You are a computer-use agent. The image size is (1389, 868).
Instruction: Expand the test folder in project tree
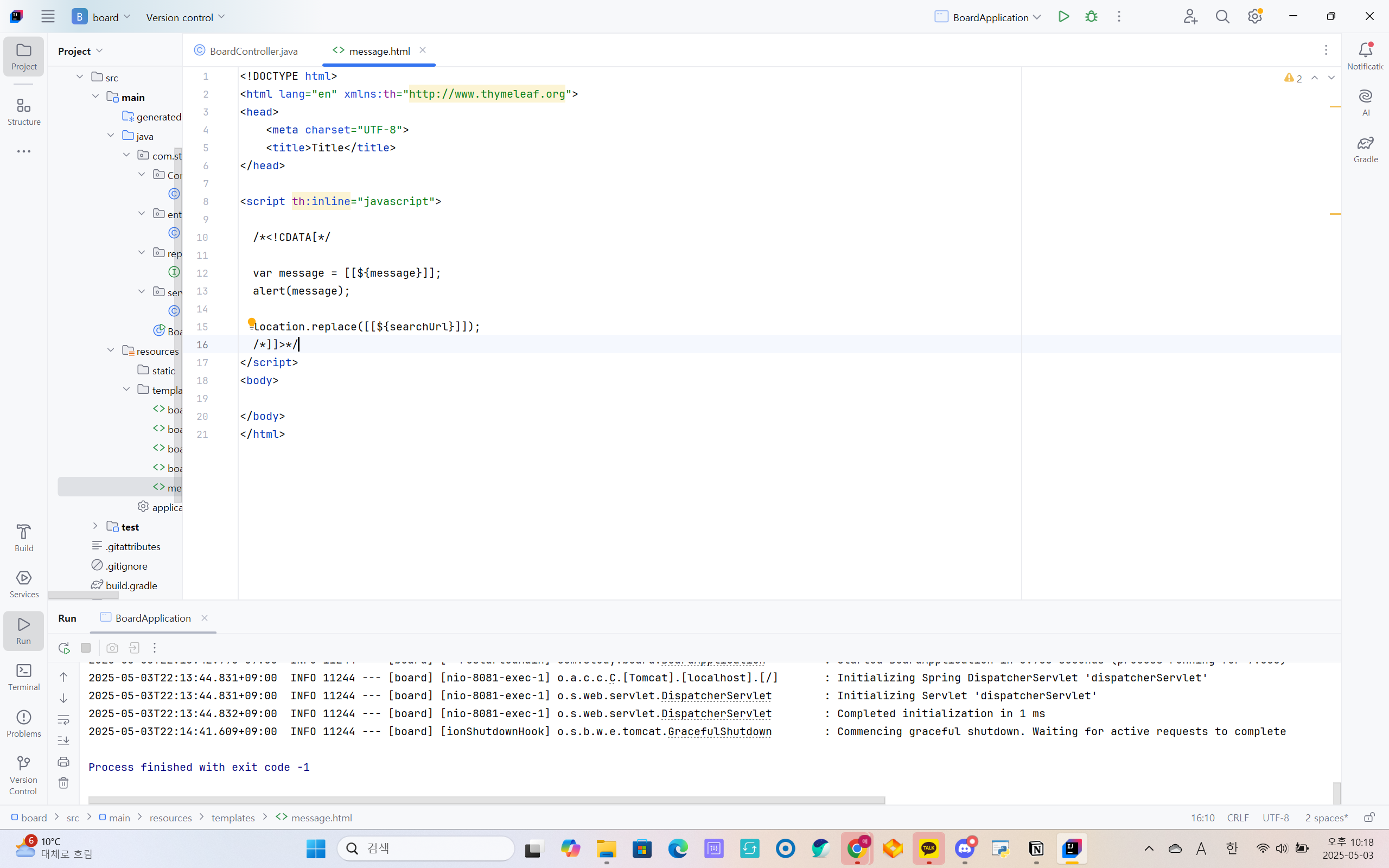95,526
